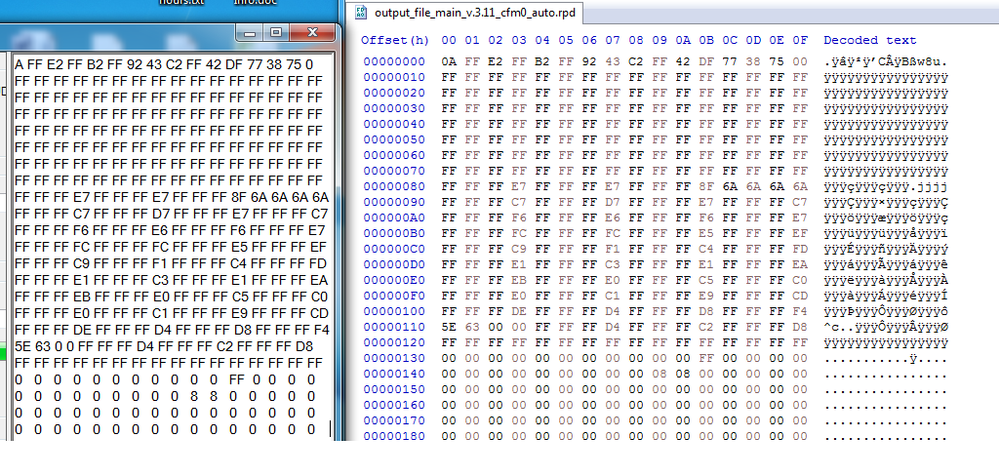Click 8F value in the left text window
This screenshot has width=999, height=475.
tap(241, 197)
